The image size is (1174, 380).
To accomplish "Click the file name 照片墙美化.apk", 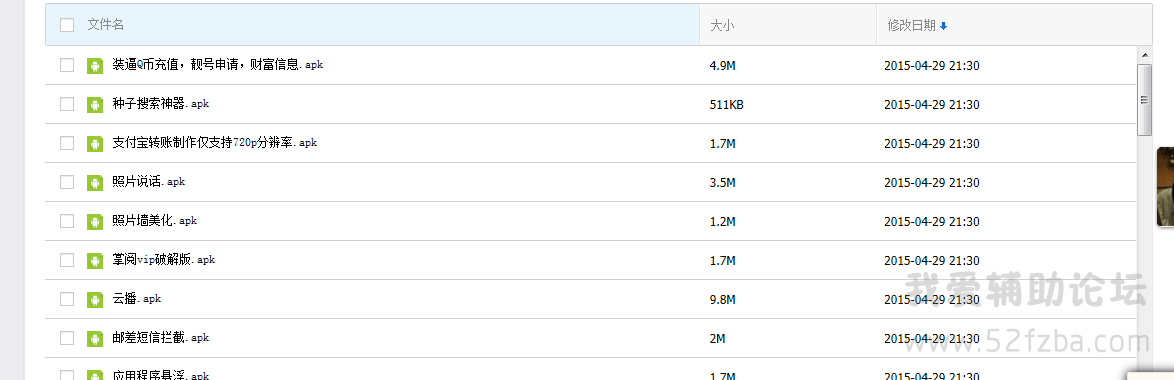I will click(154, 221).
